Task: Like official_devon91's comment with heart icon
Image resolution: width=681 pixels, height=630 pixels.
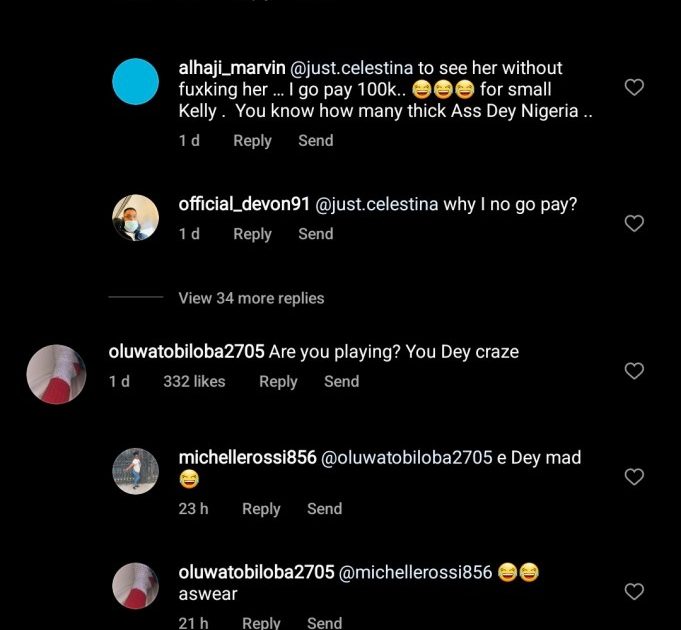Action: pyautogui.click(x=633, y=223)
